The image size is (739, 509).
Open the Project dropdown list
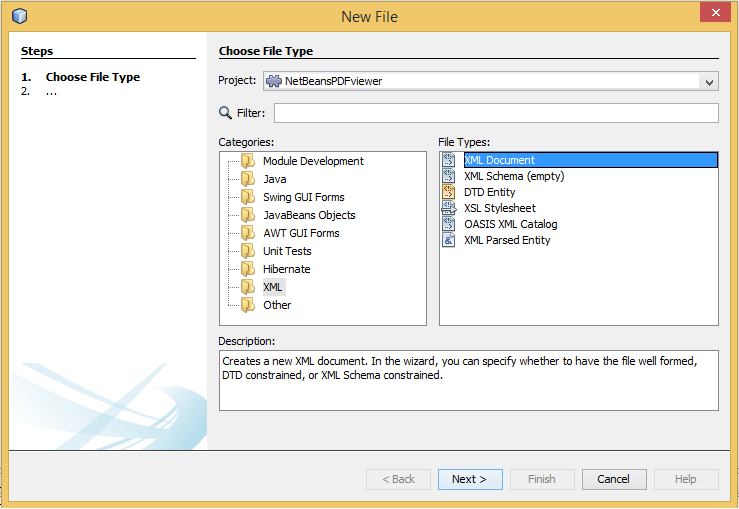point(709,82)
